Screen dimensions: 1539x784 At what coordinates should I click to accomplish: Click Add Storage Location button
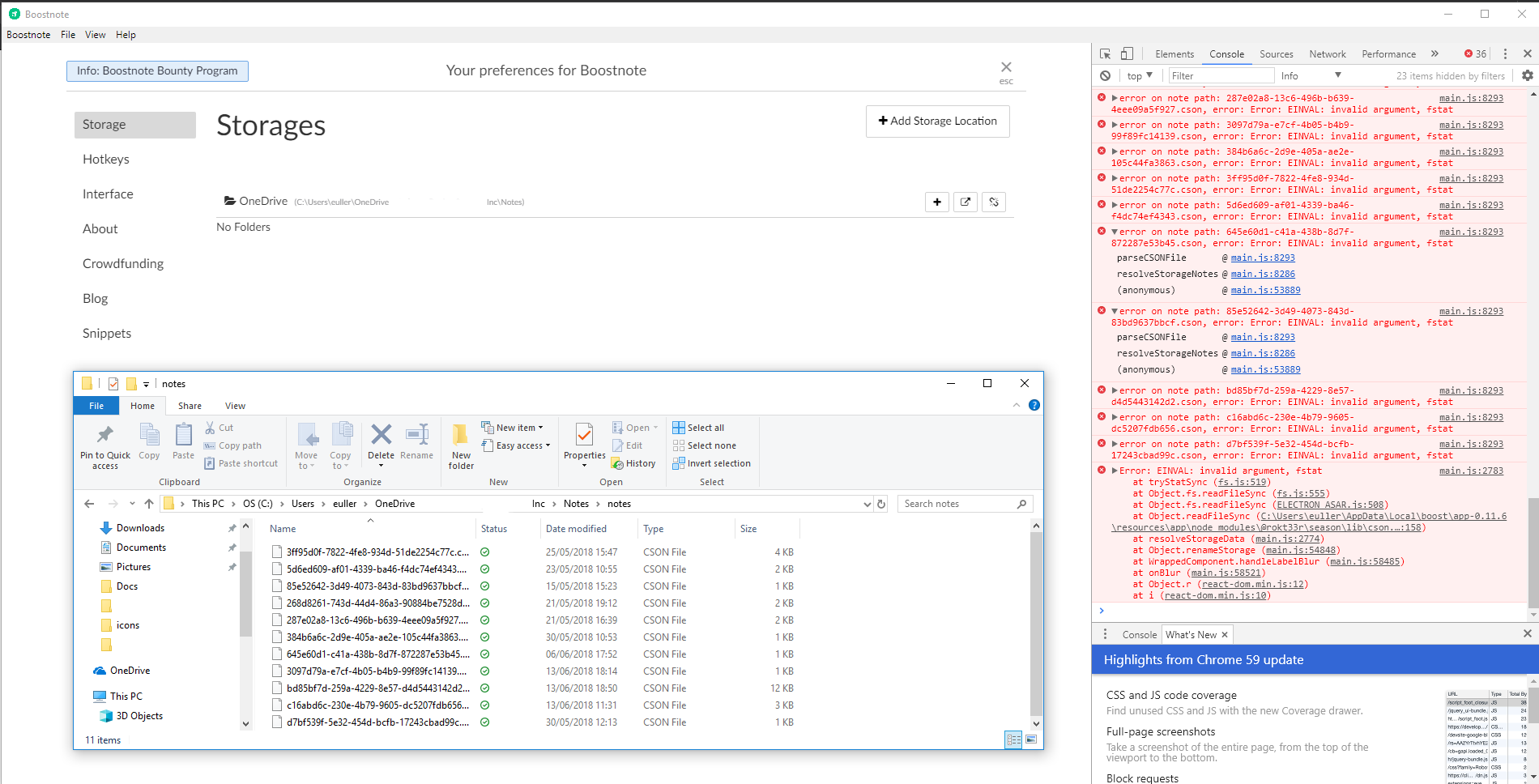(x=937, y=121)
